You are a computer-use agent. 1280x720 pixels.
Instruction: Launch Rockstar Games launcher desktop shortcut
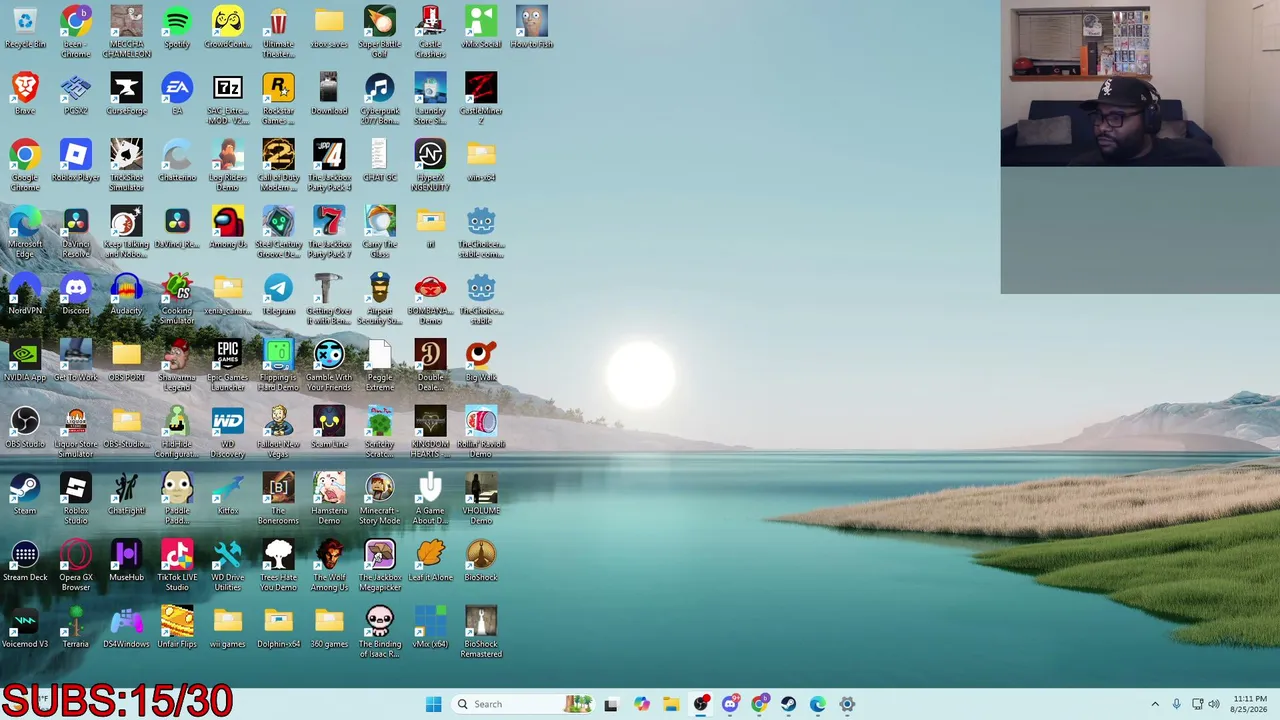tap(278, 99)
